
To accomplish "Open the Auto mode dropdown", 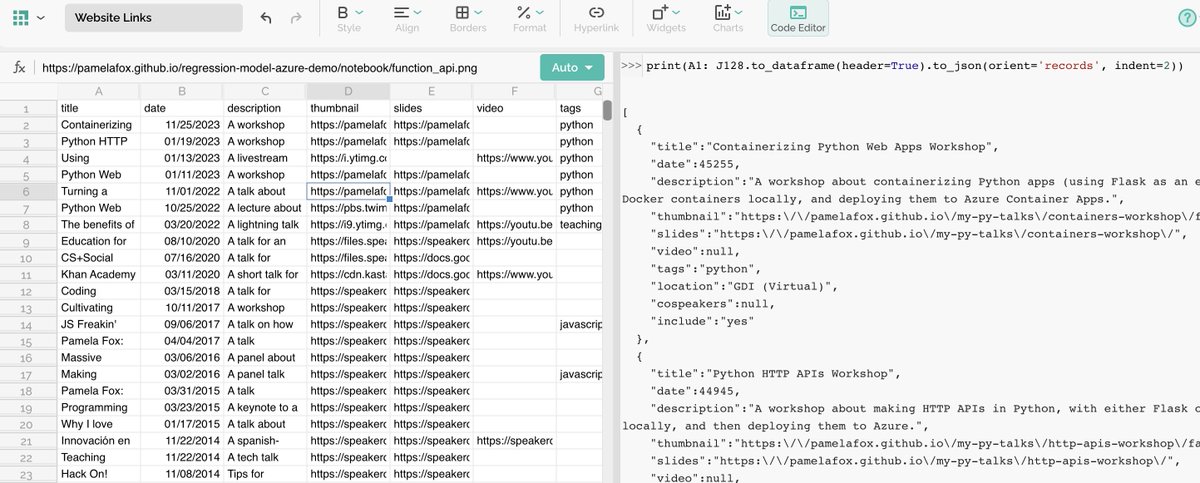I will click(x=572, y=67).
